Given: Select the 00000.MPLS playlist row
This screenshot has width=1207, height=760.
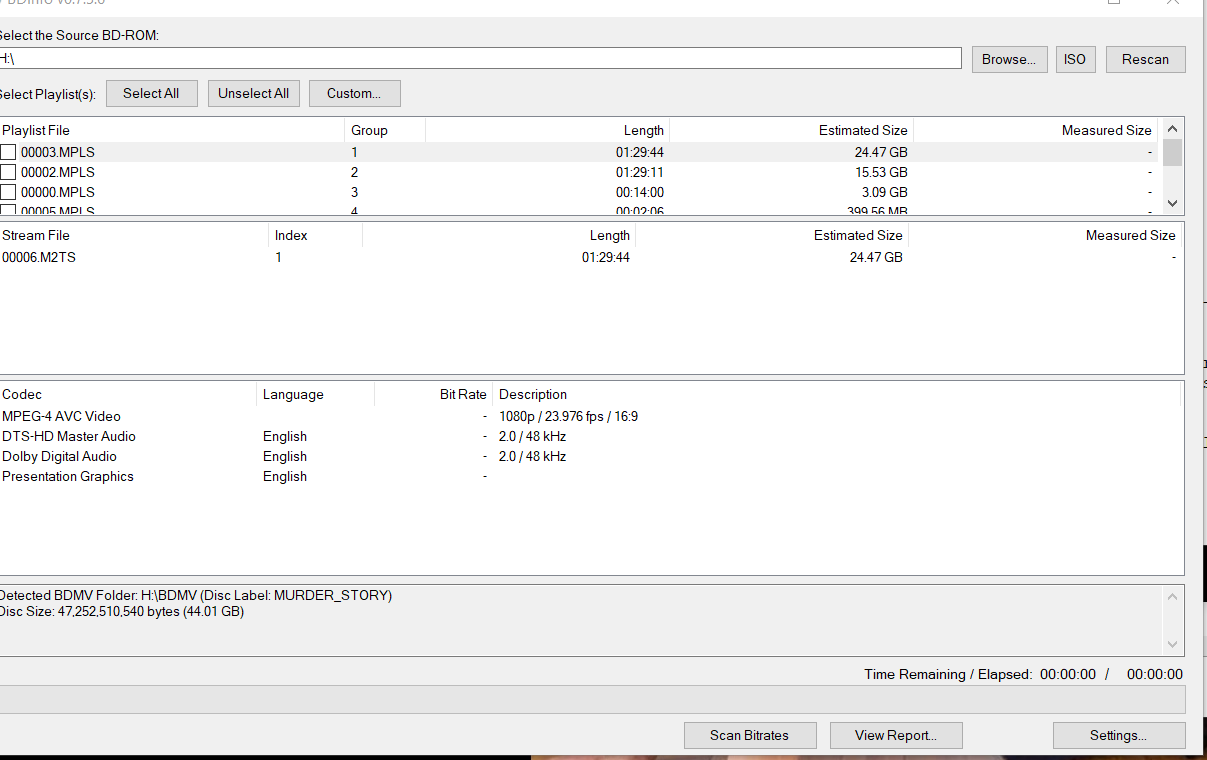Looking at the screenshot, I should point(579,192).
